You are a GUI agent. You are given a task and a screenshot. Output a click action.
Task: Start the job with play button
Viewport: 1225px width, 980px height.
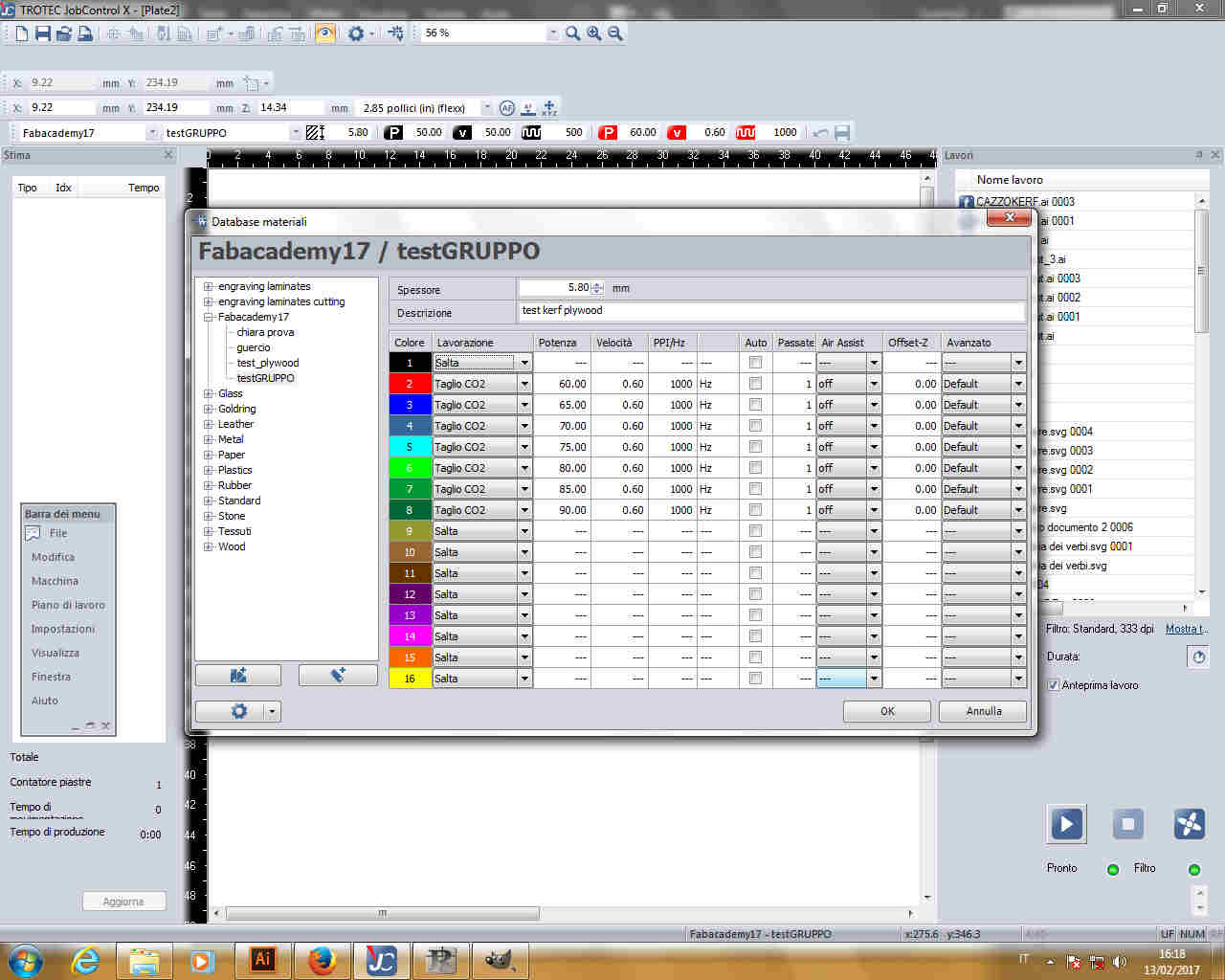click(1066, 824)
